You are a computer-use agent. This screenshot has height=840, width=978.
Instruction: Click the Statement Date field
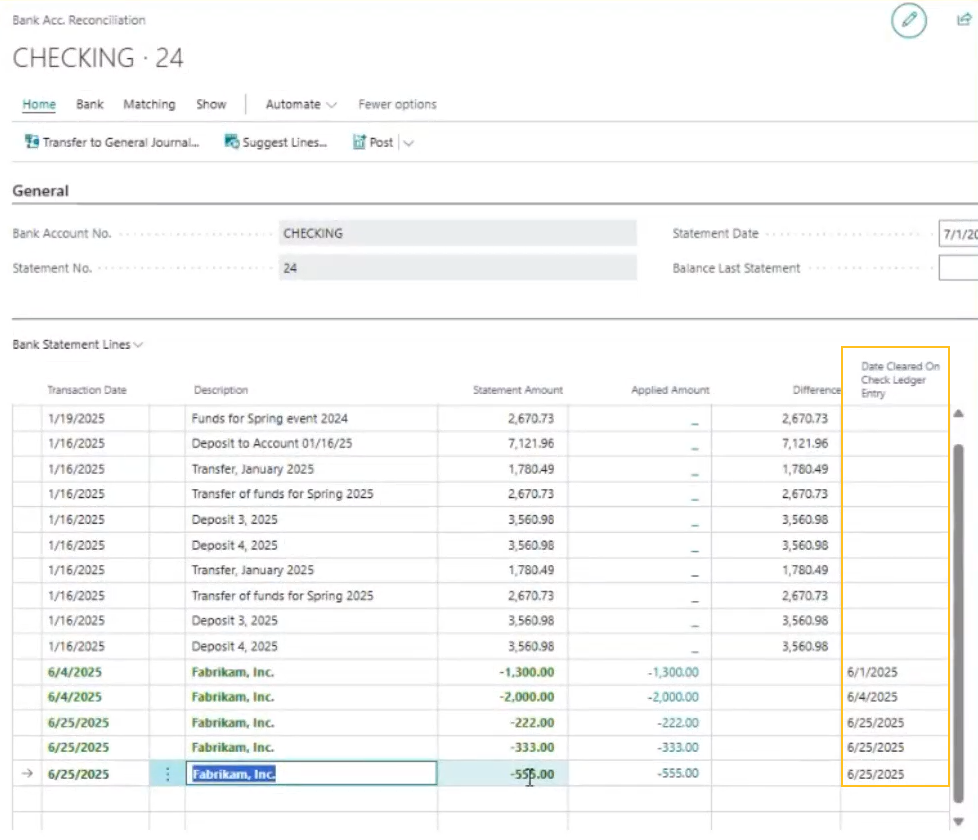point(955,233)
